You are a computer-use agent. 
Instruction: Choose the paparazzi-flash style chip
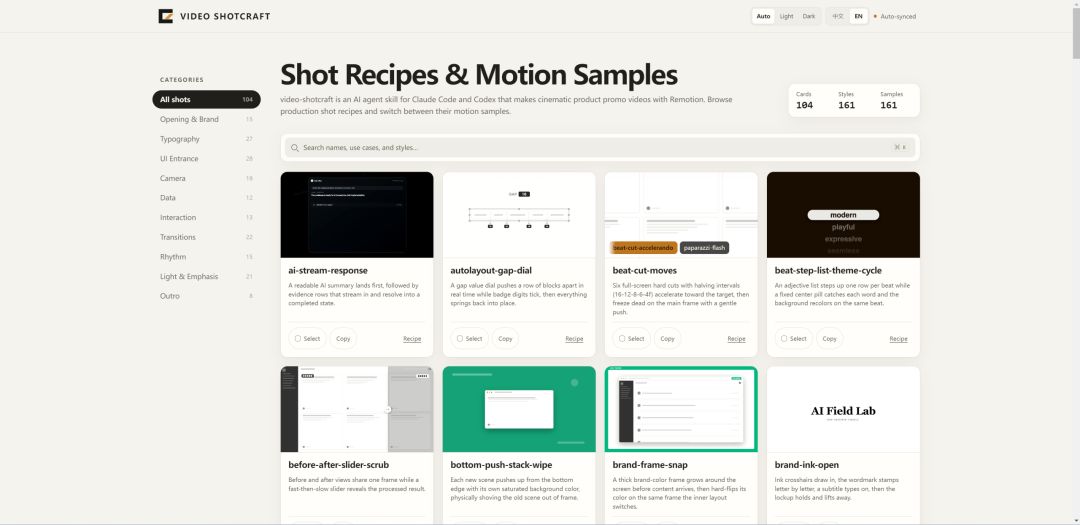pyautogui.click(x=704, y=247)
